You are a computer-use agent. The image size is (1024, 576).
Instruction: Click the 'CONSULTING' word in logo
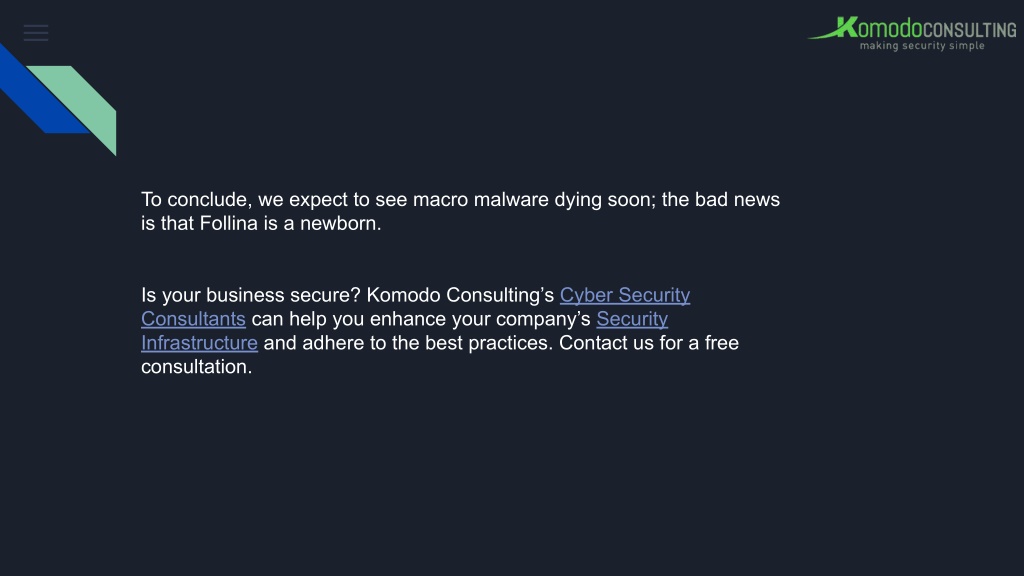(x=970, y=30)
